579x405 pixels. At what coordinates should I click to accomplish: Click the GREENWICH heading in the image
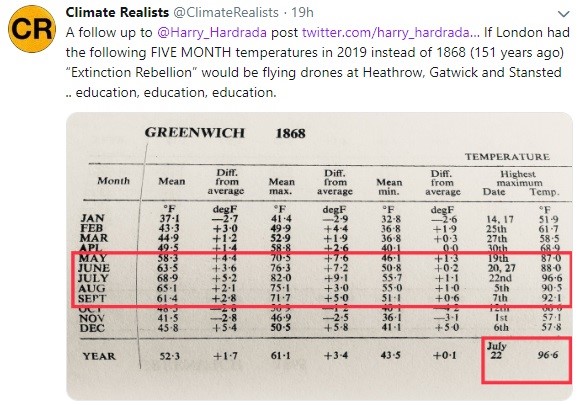click(195, 133)
